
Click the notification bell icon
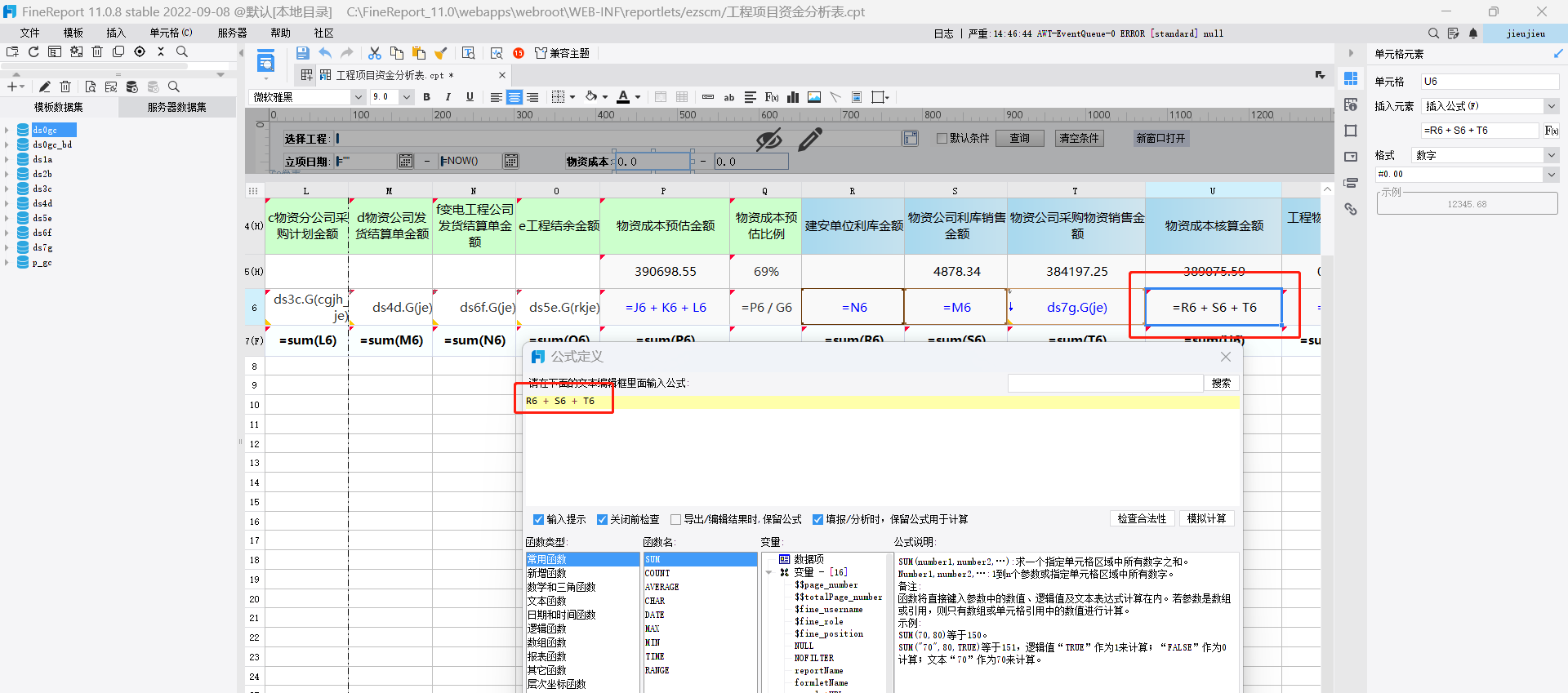coord(1473,33)
